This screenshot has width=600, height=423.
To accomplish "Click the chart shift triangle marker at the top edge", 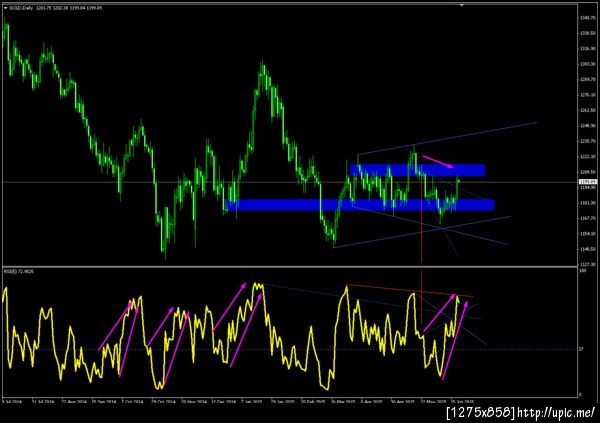I will (x=462, y=5).
